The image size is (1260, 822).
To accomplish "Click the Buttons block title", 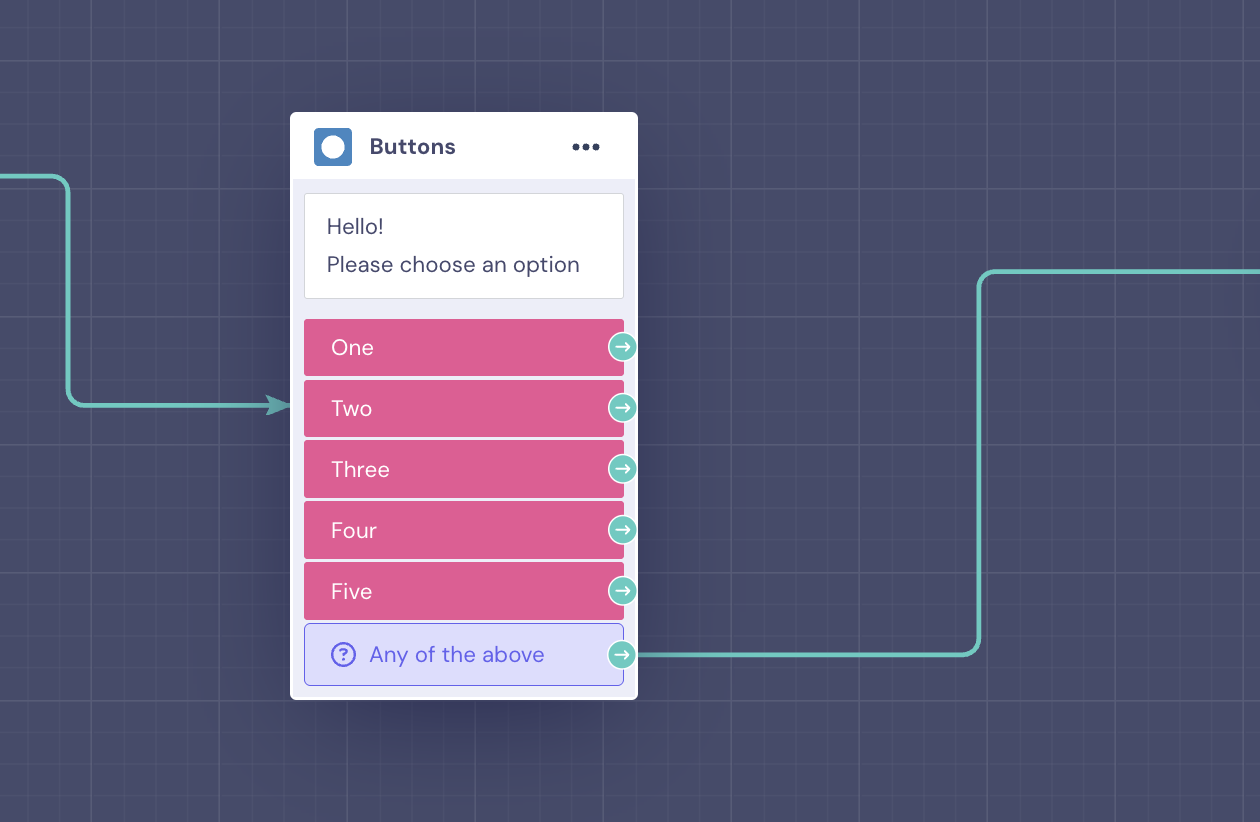I will [x=413, y=147].
